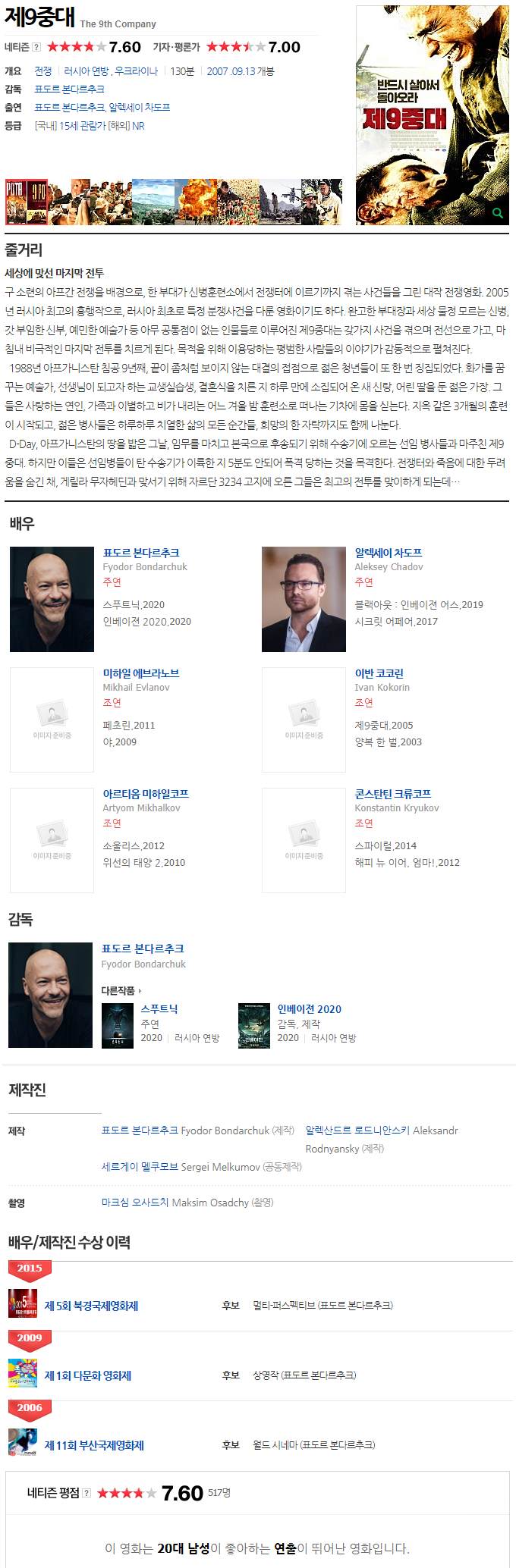Open the netizen rating help question icon at top

point(36,47)
